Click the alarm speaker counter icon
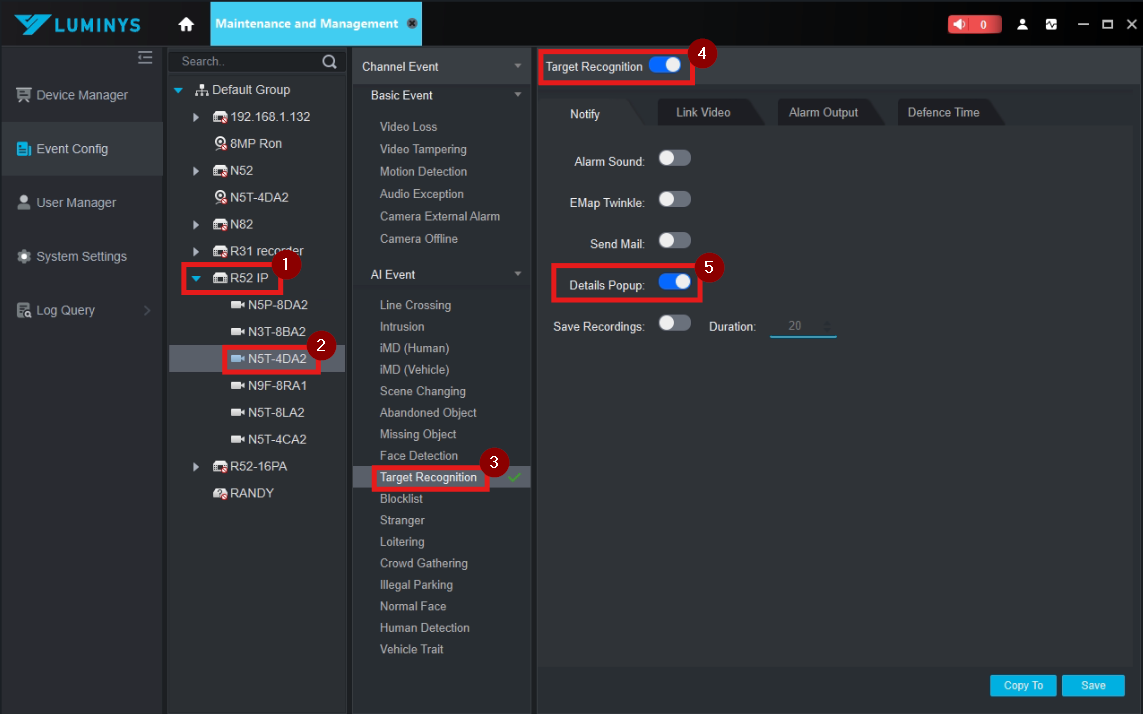Screen dimensions: 1143x714 click(x=974, y=24)
